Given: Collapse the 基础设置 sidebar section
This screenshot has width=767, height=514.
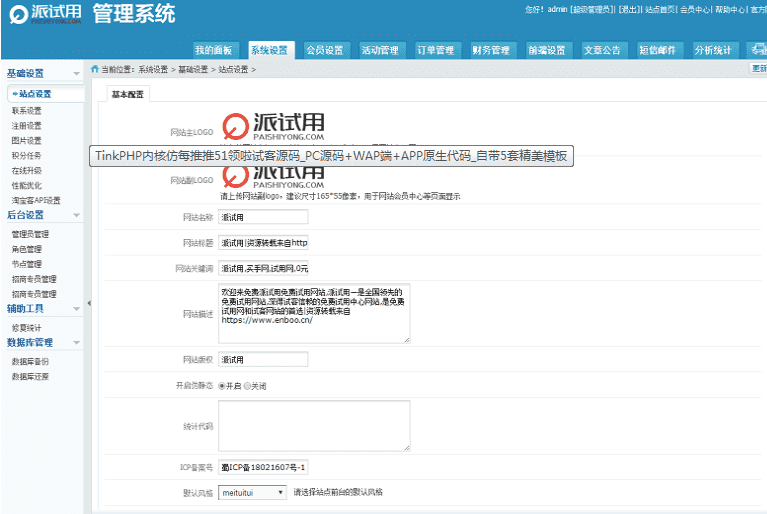Looking at the screenshot, I should pos(76,74).
